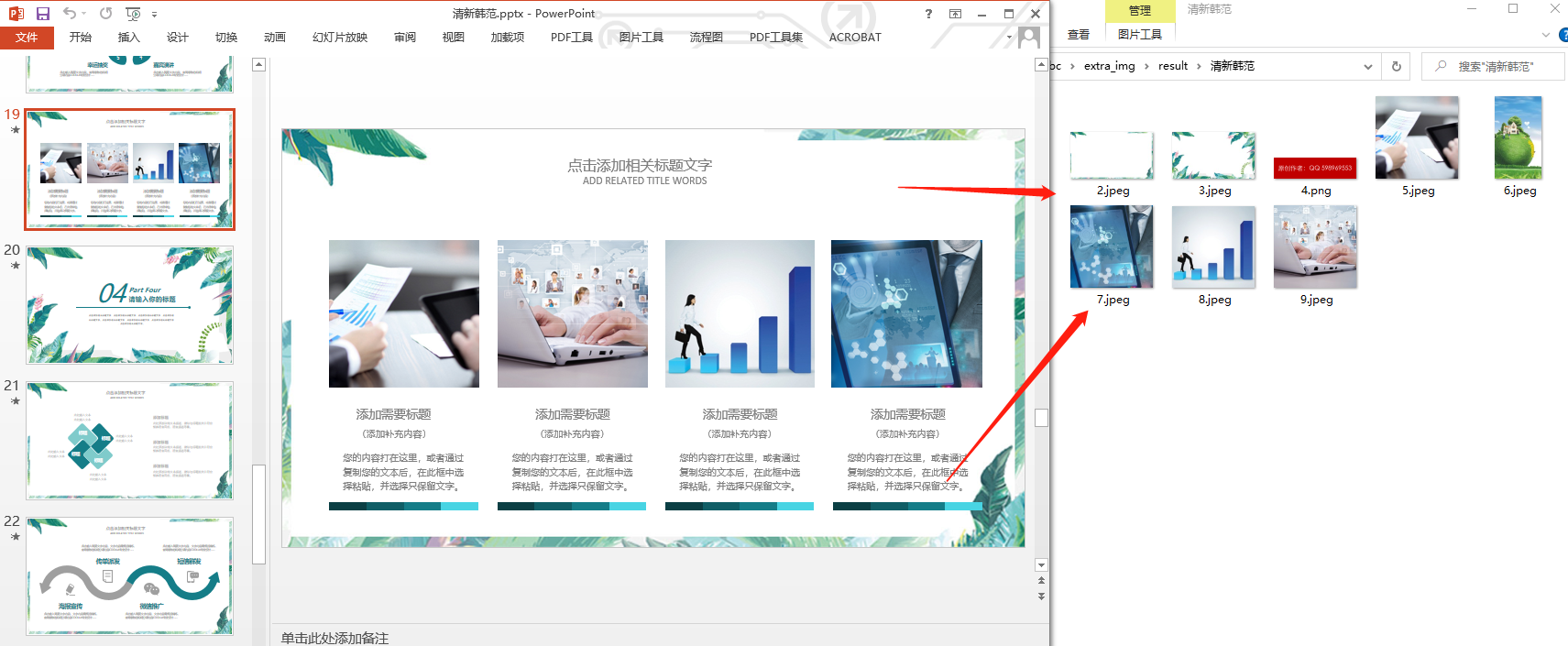Click animation star icon beside slide 19
This screenshot has width=1568, height=646.
[x=15, y=130]
